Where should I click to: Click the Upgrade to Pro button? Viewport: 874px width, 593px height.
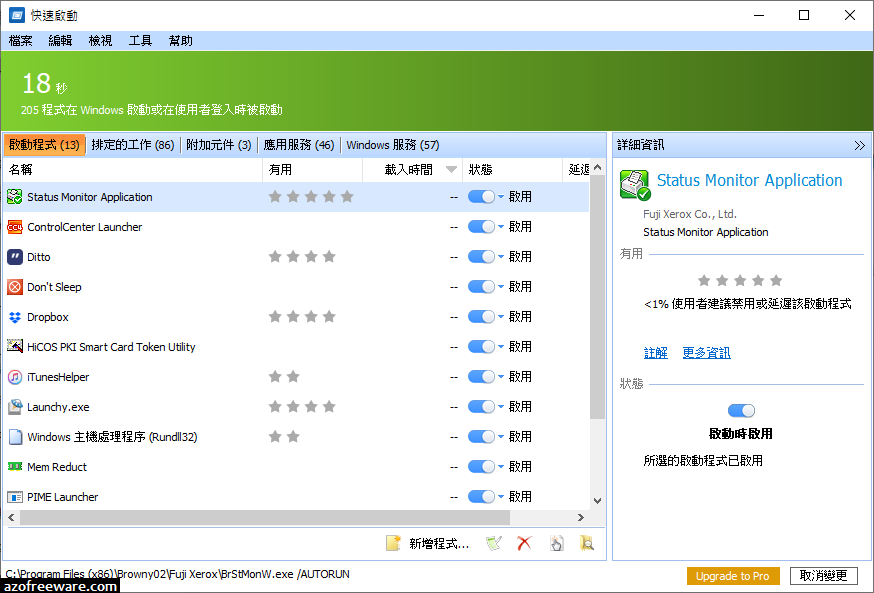(733, 576)
